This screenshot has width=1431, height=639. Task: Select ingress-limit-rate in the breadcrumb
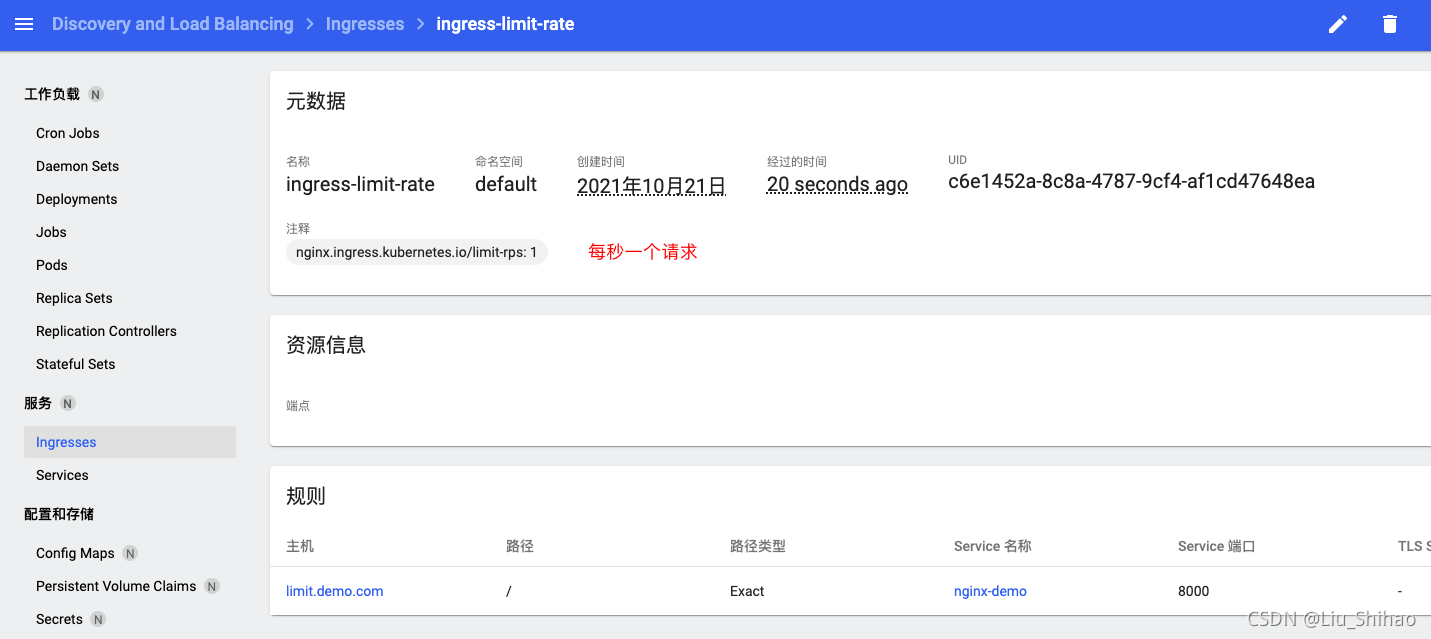click(505, 24)
